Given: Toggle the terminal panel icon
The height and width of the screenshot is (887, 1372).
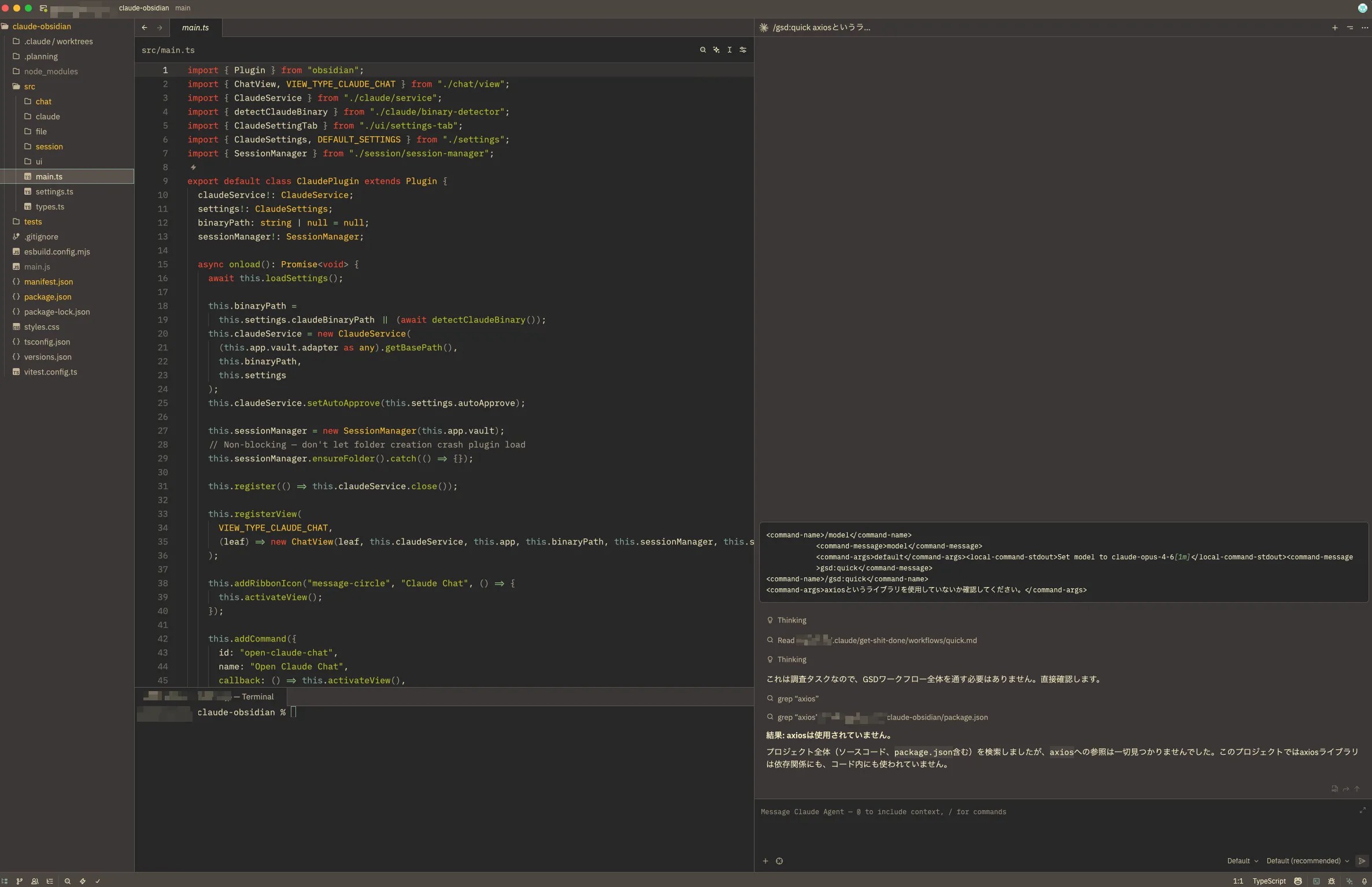Looking at the screenshot, I should coord(1316,881).
